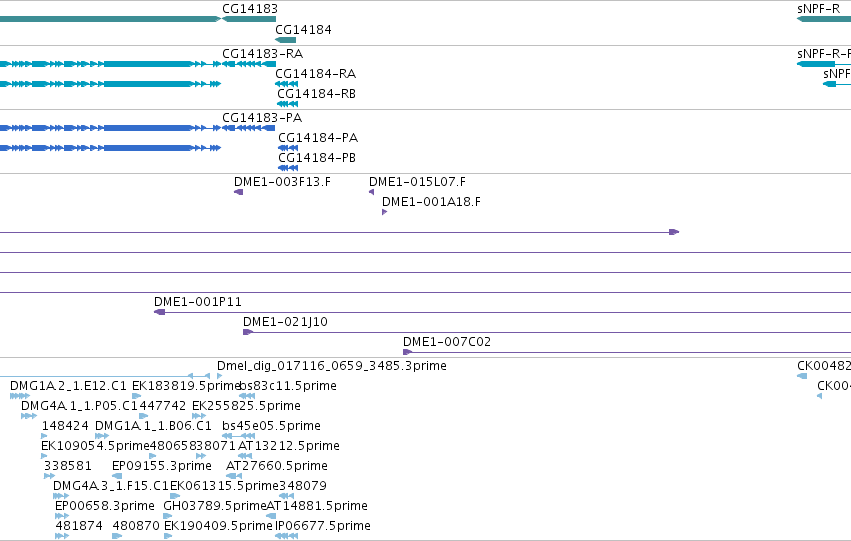Viewport: 851px width, 541px height.
Task: Select the 348079 EST label
Action: point(302,486)
